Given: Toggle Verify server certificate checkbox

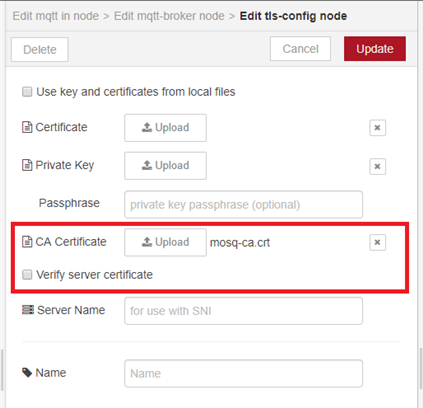Looking at the screenshot, I should click(27, 275).
